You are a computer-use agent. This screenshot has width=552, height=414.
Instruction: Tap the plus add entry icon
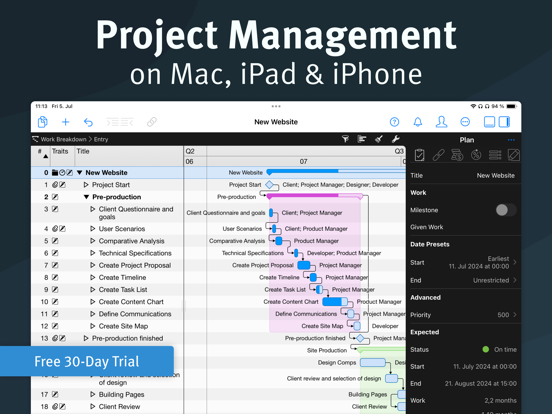65,122
